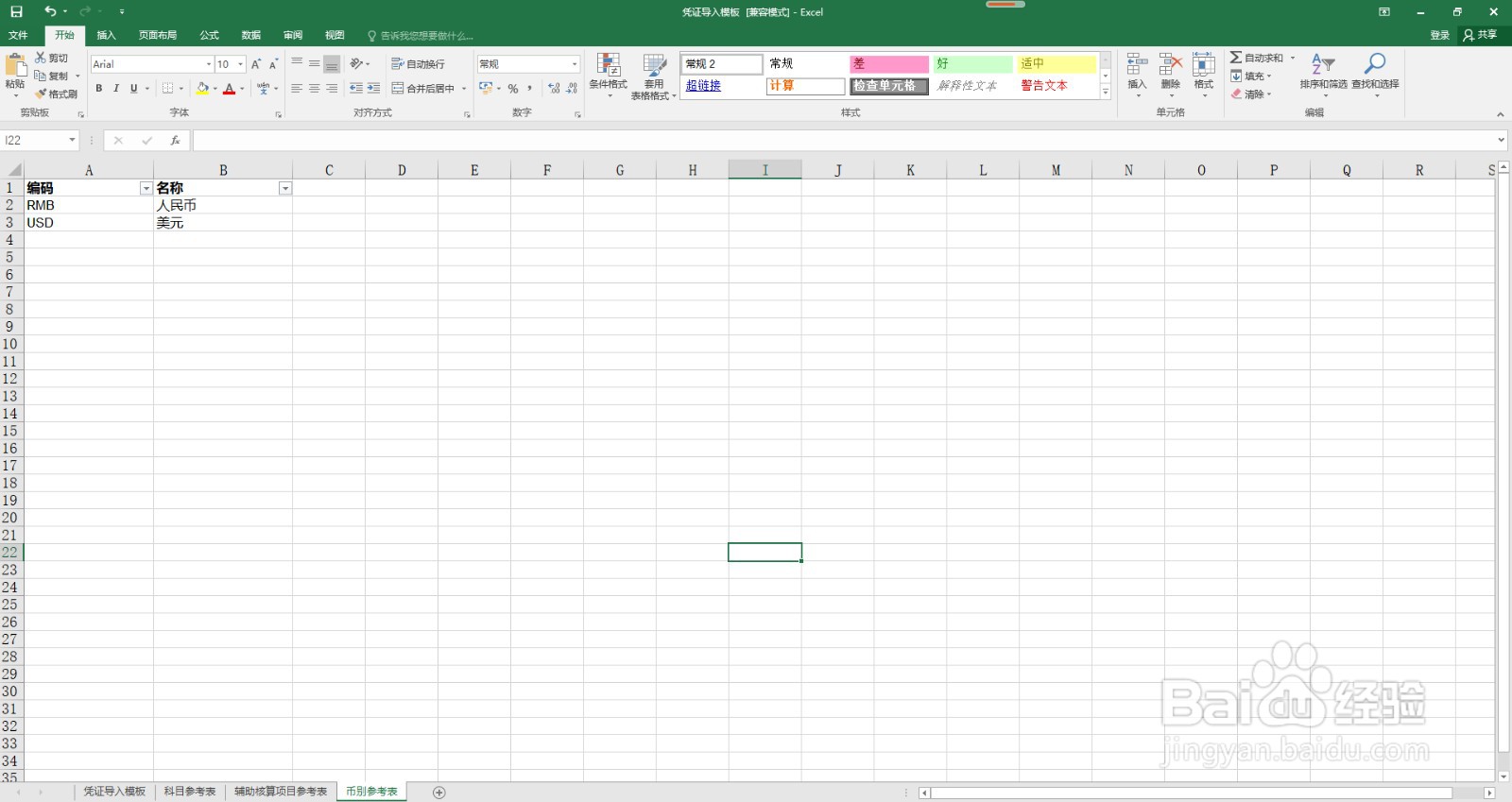
Task: Click the decrease decimal icon
Action: [x=572, y=88]
